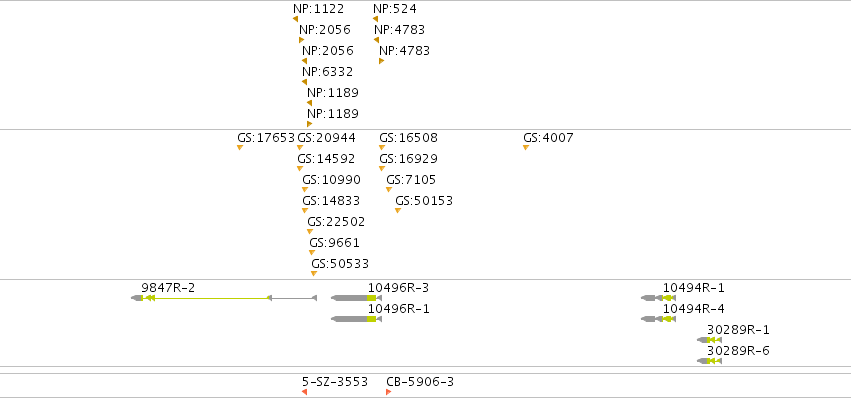Select the 5-SZ-3553 red marker arrow
This screenshot has width=851, height=398.
pos(304,392)
